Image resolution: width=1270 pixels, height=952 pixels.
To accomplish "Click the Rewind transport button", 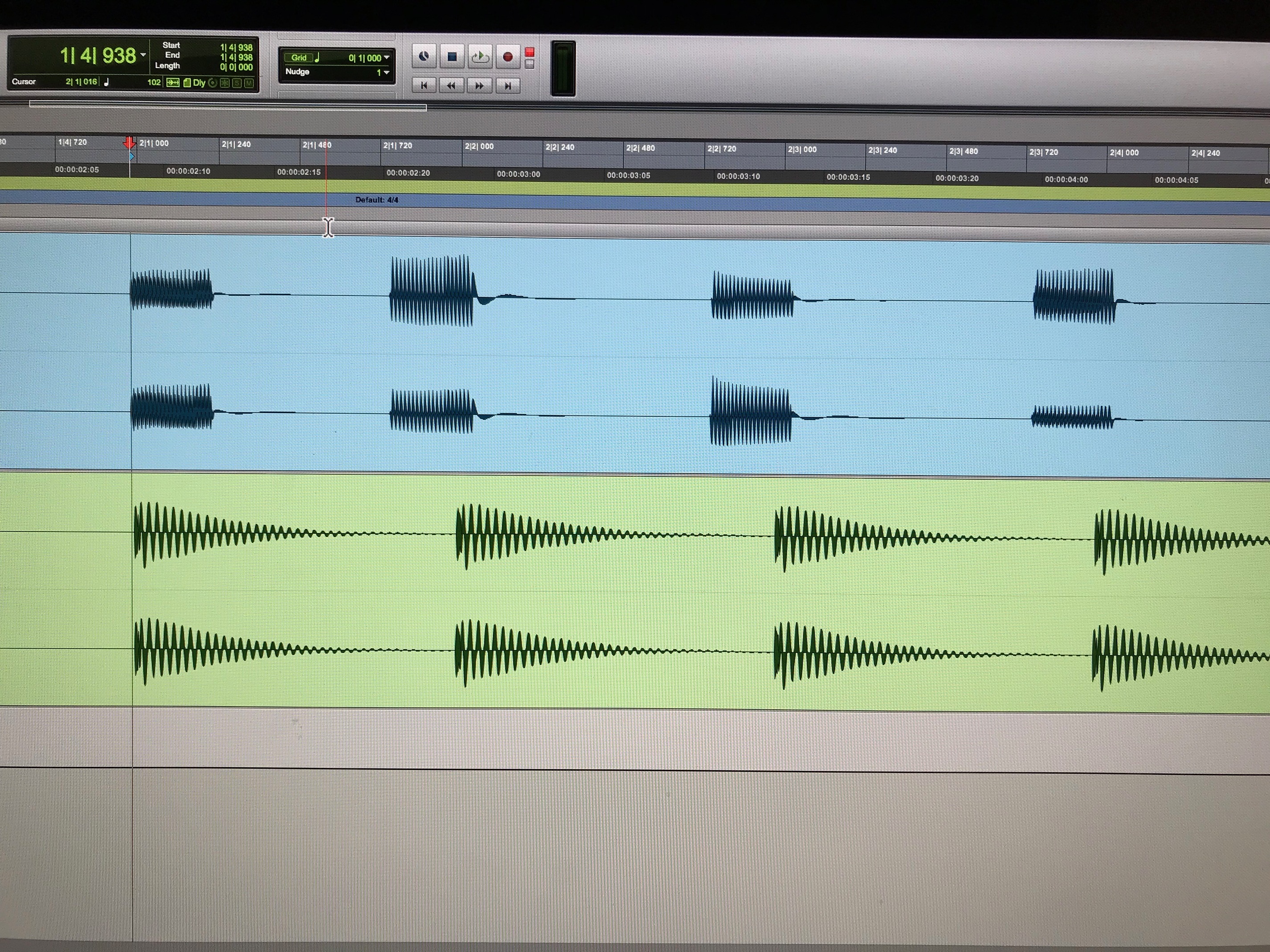I will point(451,85).
